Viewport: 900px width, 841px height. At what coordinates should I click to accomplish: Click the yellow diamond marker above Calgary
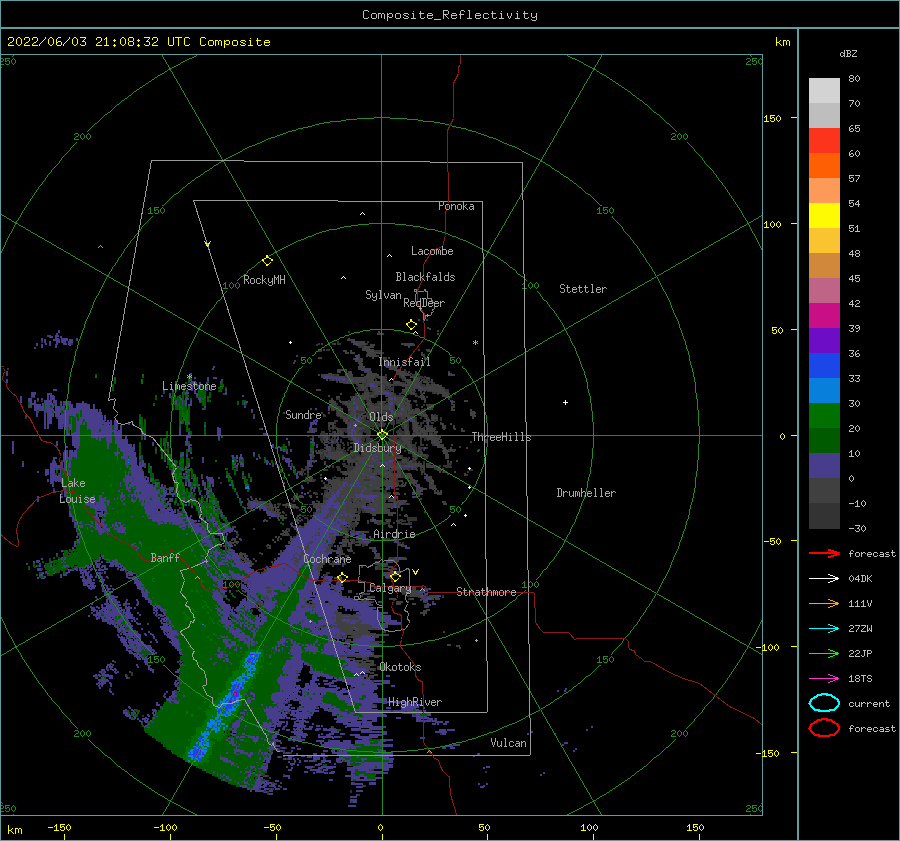395,576
